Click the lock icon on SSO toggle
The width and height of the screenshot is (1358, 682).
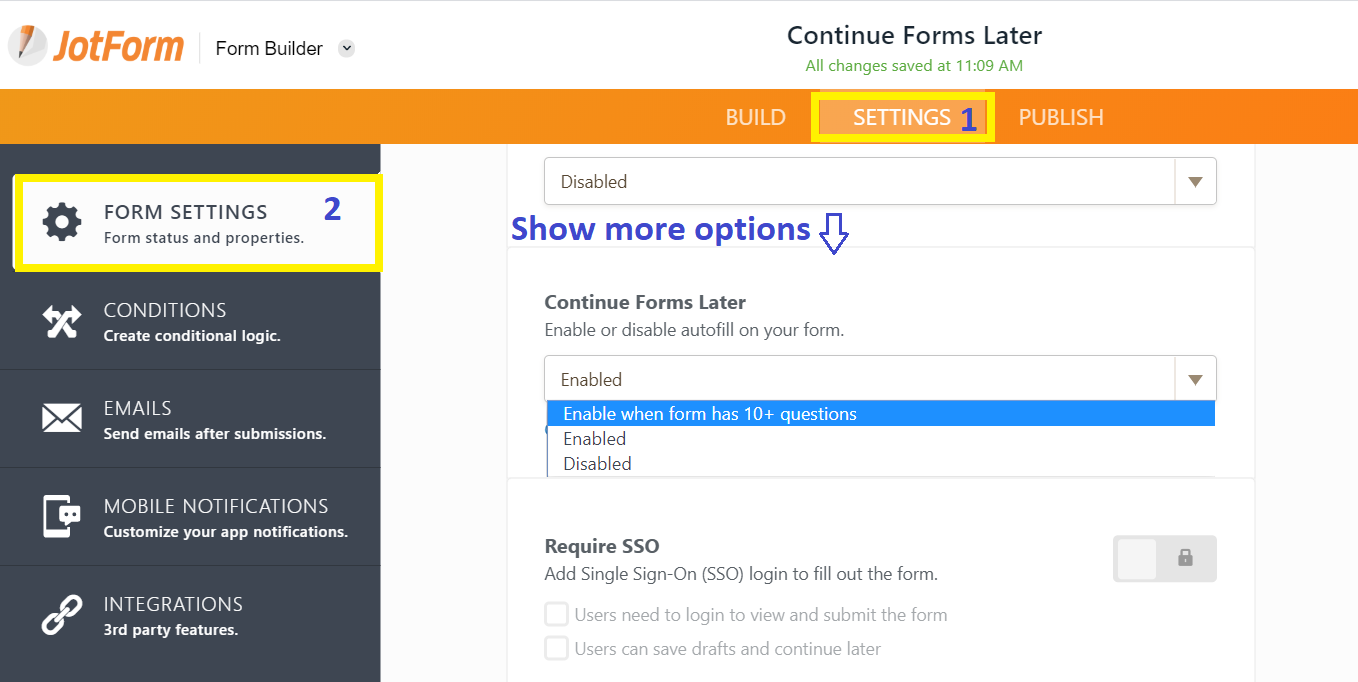coord(1185,558)
